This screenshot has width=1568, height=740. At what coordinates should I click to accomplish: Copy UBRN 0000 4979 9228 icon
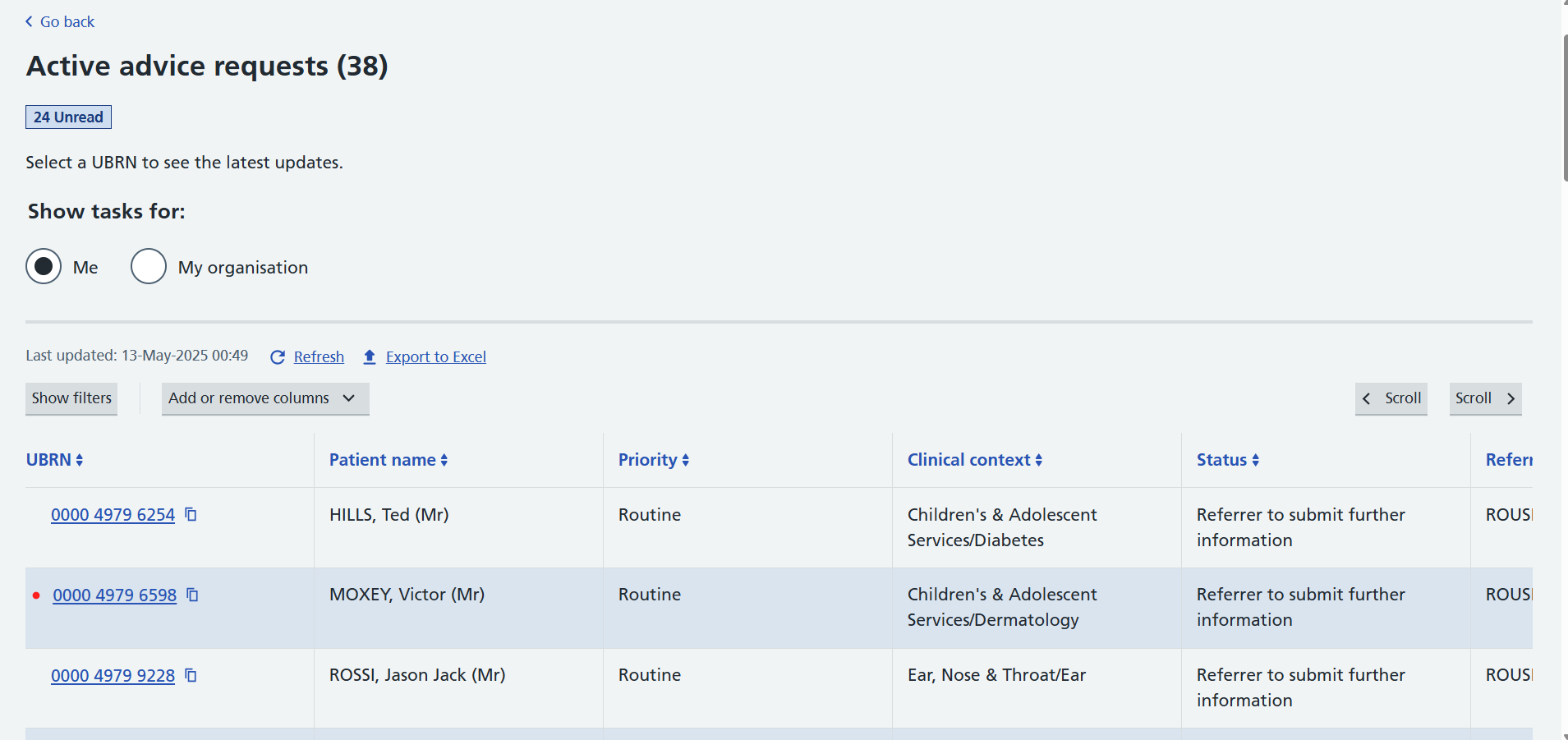(x=191, y=675)
